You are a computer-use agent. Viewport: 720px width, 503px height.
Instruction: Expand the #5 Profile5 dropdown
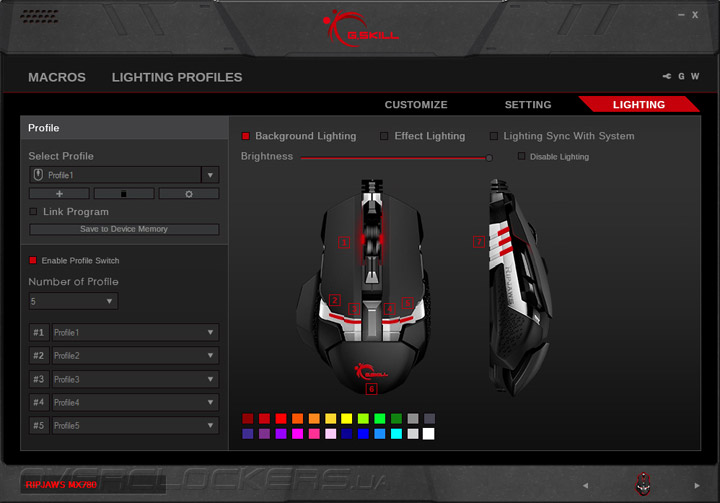point(135,425)
